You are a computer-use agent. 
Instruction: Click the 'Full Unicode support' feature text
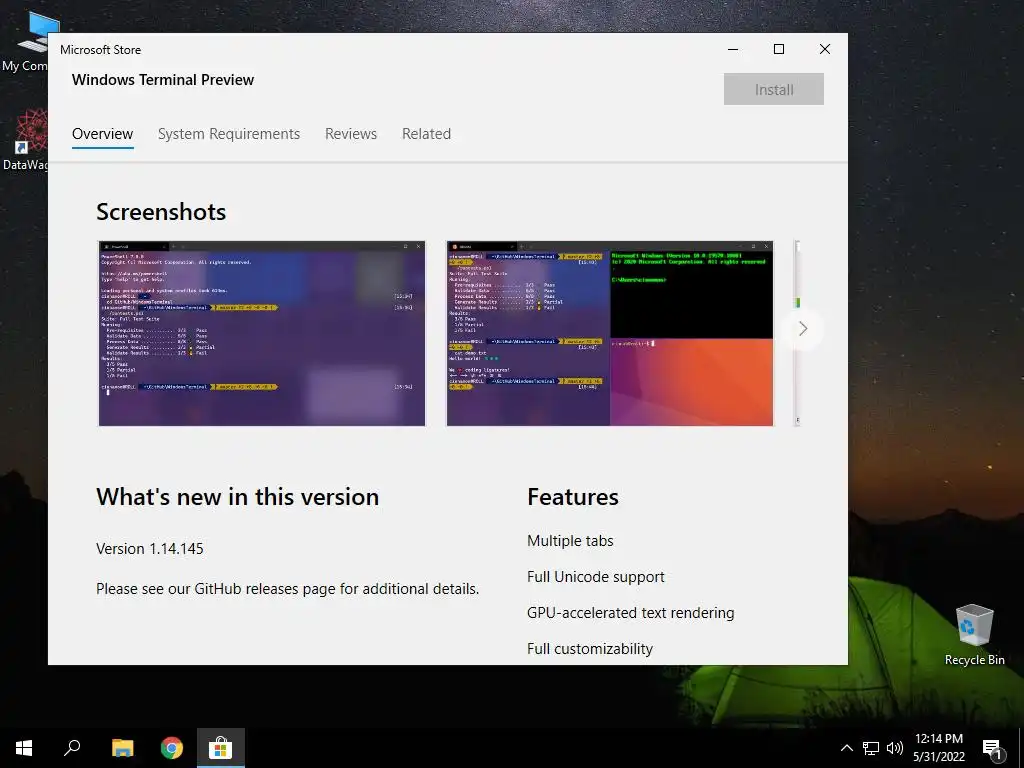tap(596, 577)
